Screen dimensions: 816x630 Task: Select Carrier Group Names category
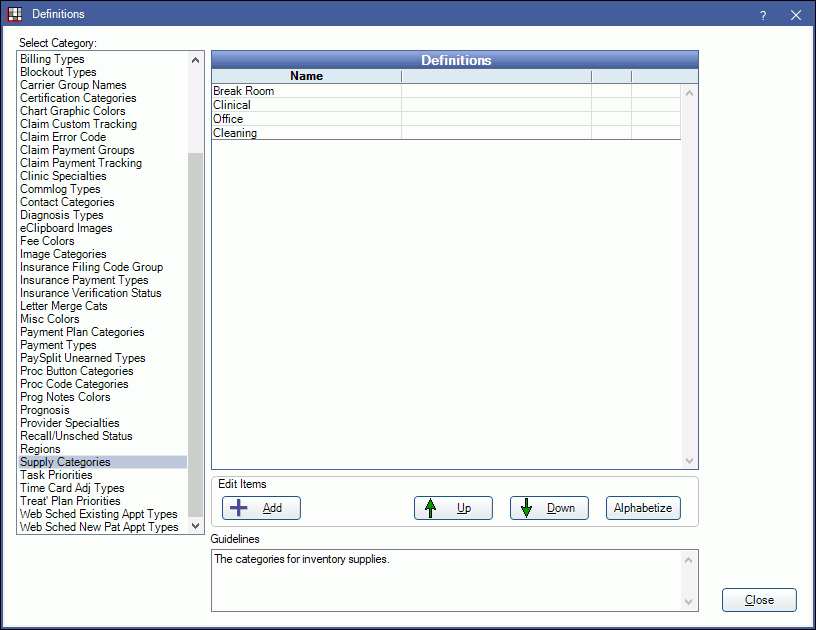pos(103,85)
